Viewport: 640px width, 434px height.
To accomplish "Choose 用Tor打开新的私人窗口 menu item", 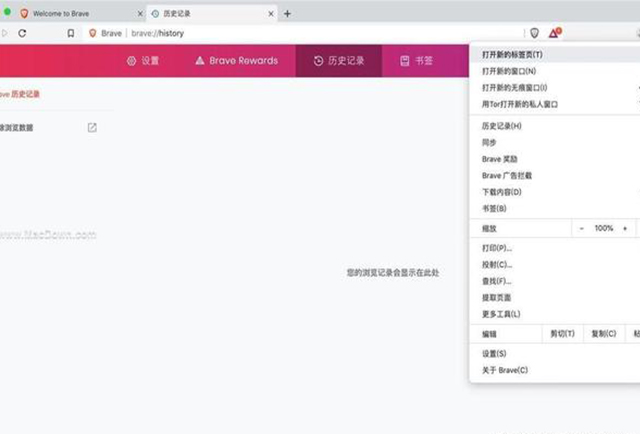I will [555, 104].
